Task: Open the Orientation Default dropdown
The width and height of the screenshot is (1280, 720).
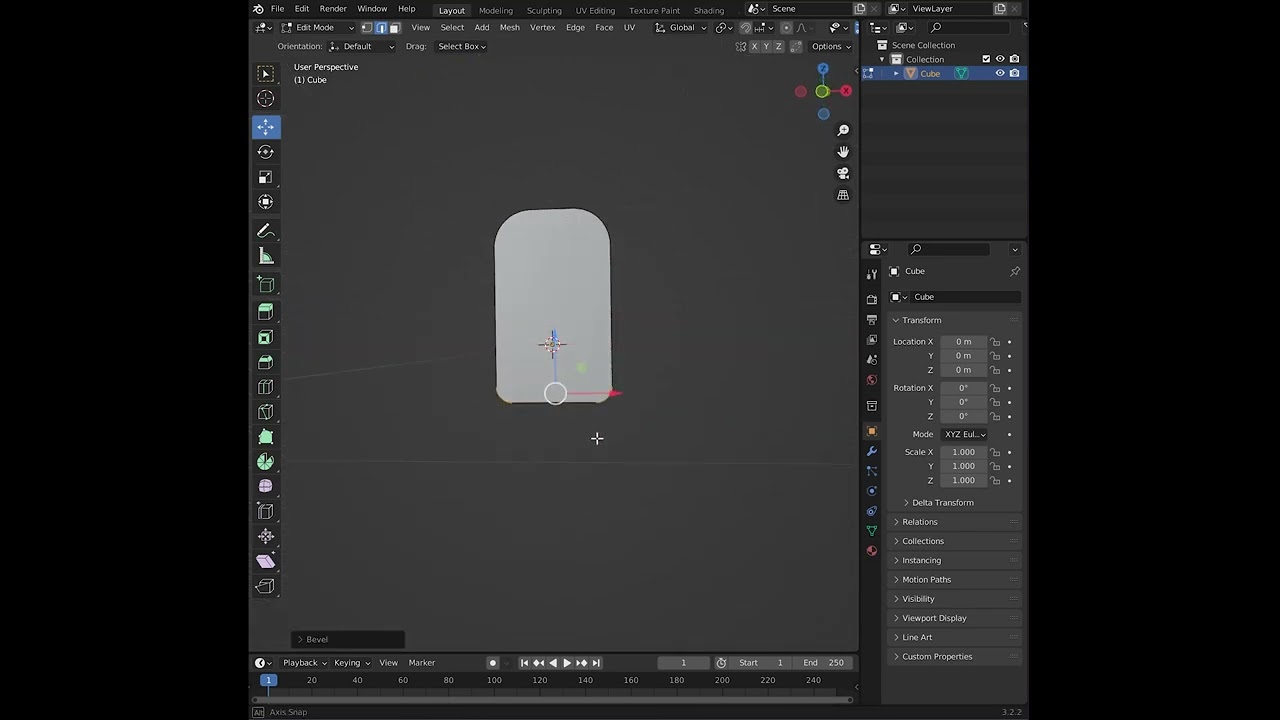Action: pos(362,46)
